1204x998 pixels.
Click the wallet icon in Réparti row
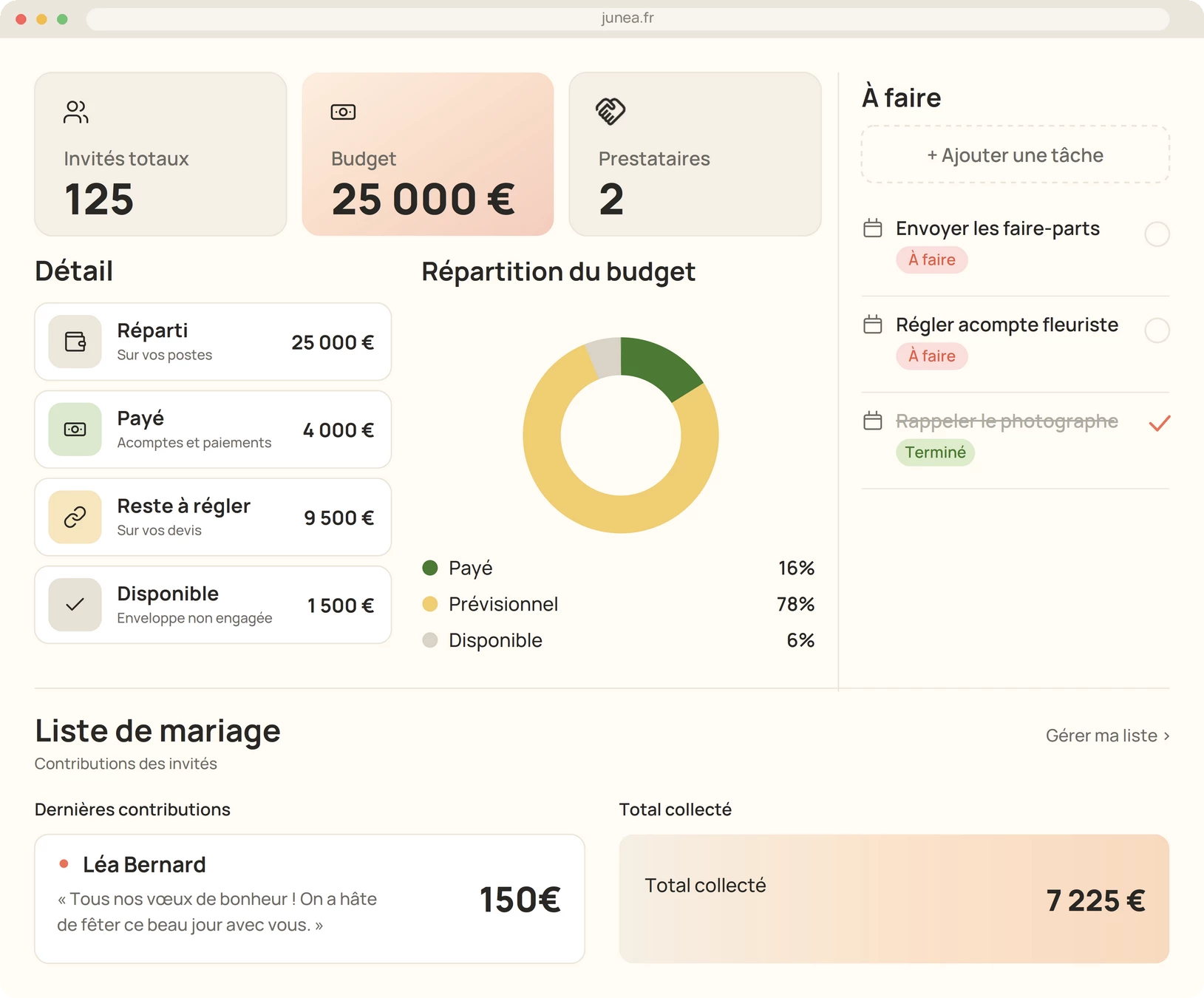point(75,342)
